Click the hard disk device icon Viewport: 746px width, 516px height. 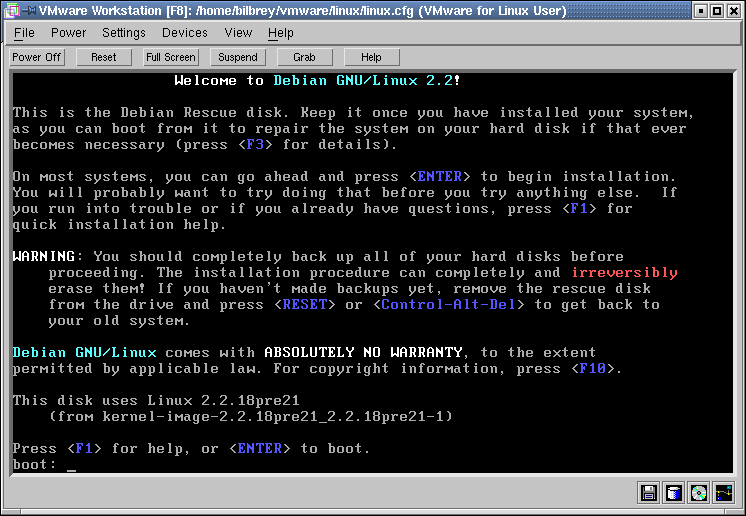coord(674,492)
